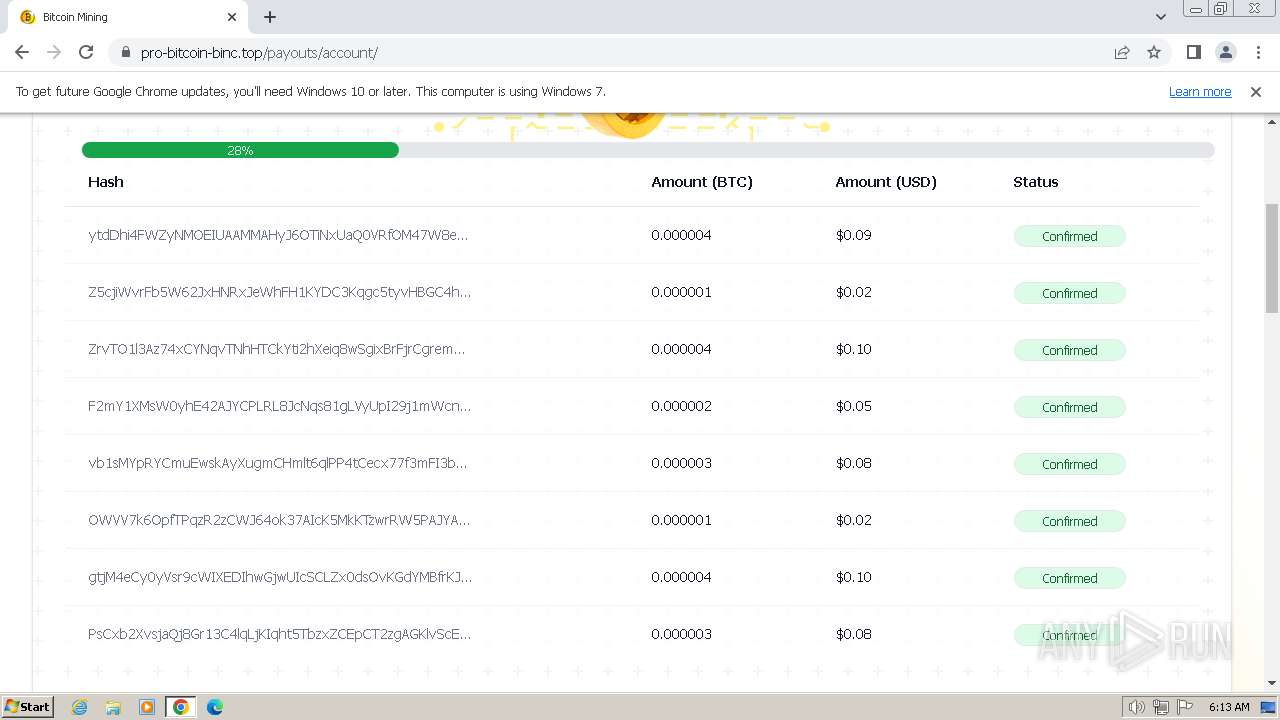Click the Amount (USD) column header
This screenshot has height=720, width=1280.
[886, 182]
